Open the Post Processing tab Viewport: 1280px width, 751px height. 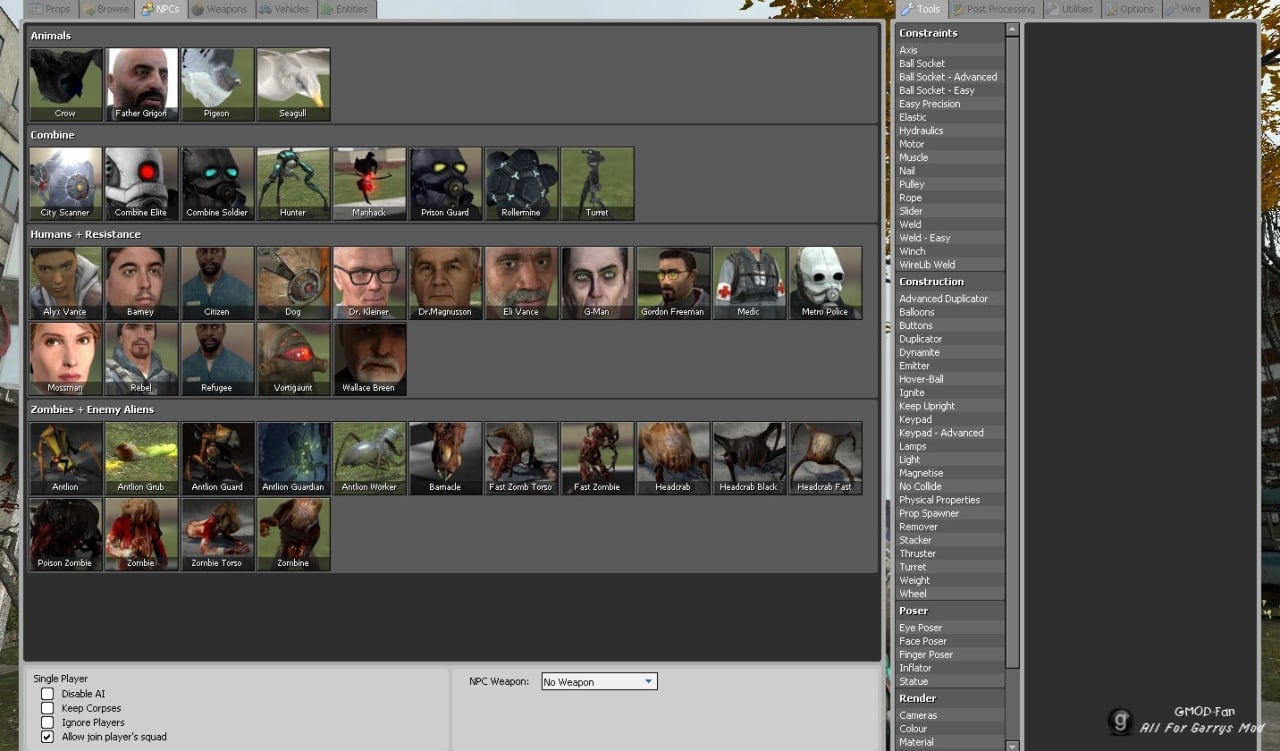(994, 9)
